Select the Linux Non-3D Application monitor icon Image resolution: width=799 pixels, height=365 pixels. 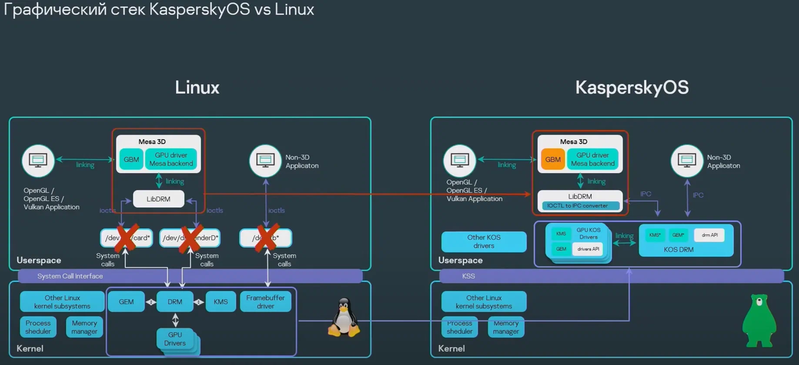click(265, 161)
